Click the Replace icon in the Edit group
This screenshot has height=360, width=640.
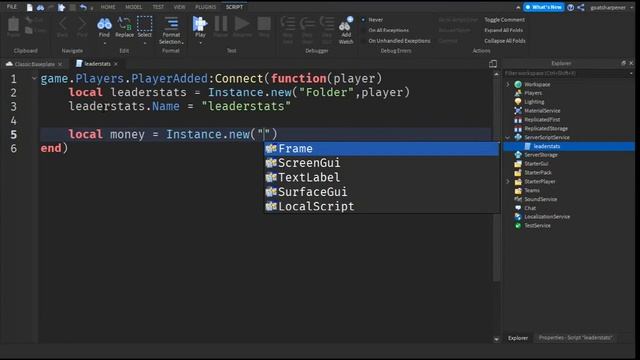124,24
